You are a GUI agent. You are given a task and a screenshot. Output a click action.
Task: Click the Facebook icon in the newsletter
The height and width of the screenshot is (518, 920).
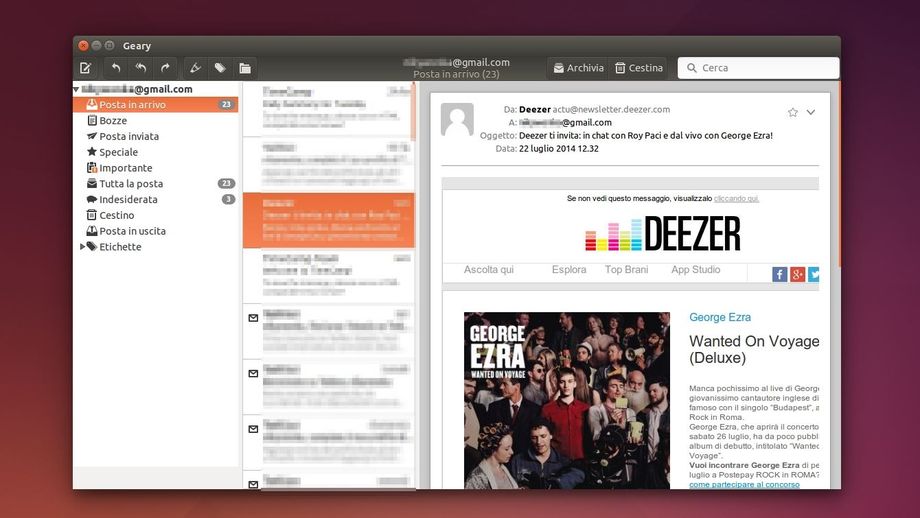[780, 275]
